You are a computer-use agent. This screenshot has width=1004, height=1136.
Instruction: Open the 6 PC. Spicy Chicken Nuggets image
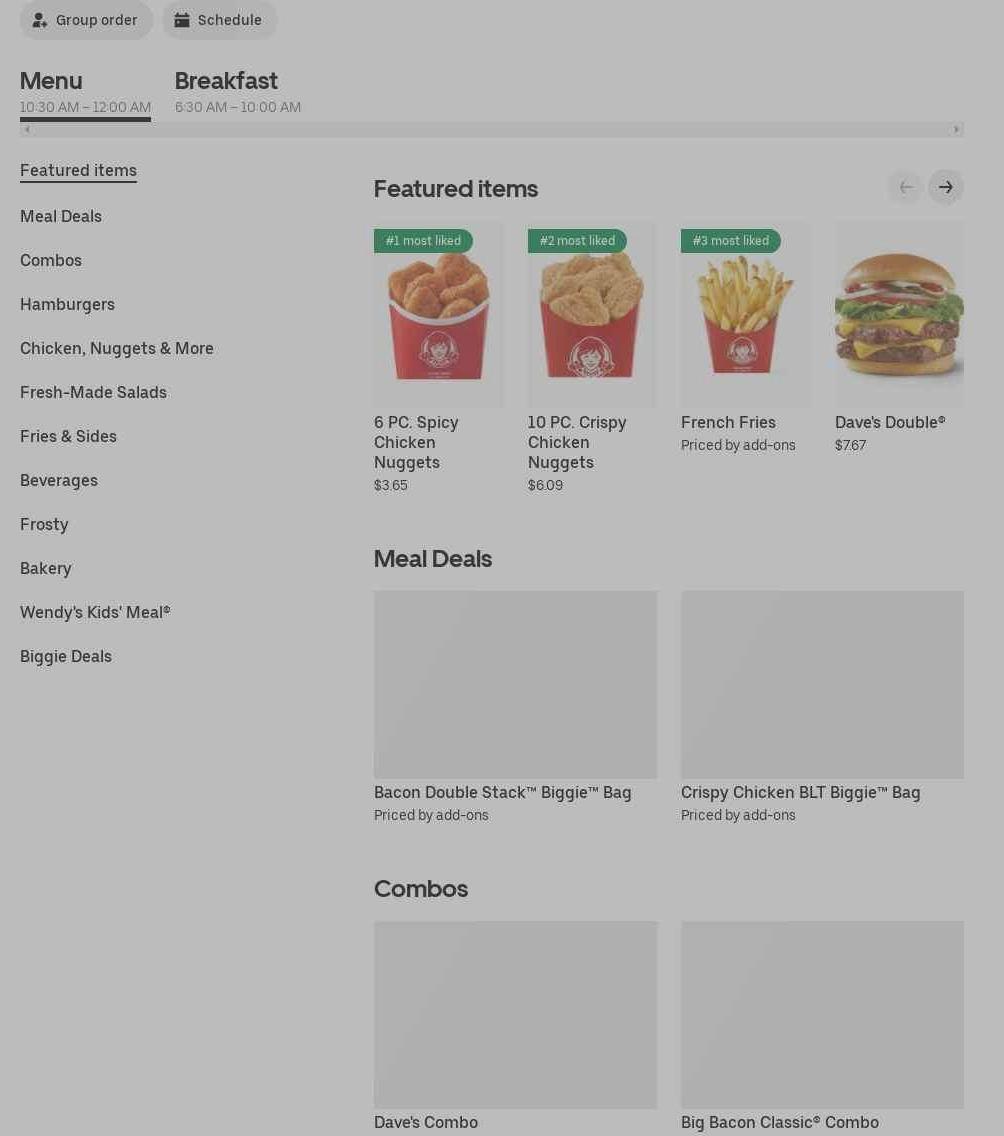438,314
